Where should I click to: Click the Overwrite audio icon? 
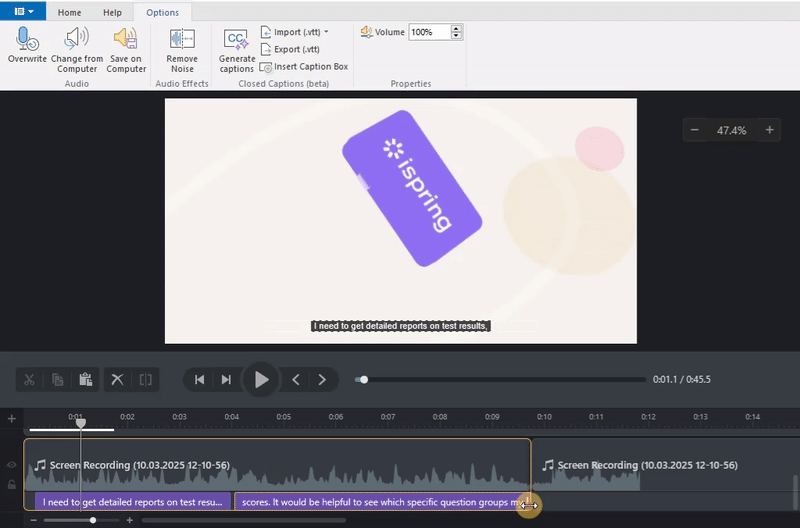click(27, 40)
